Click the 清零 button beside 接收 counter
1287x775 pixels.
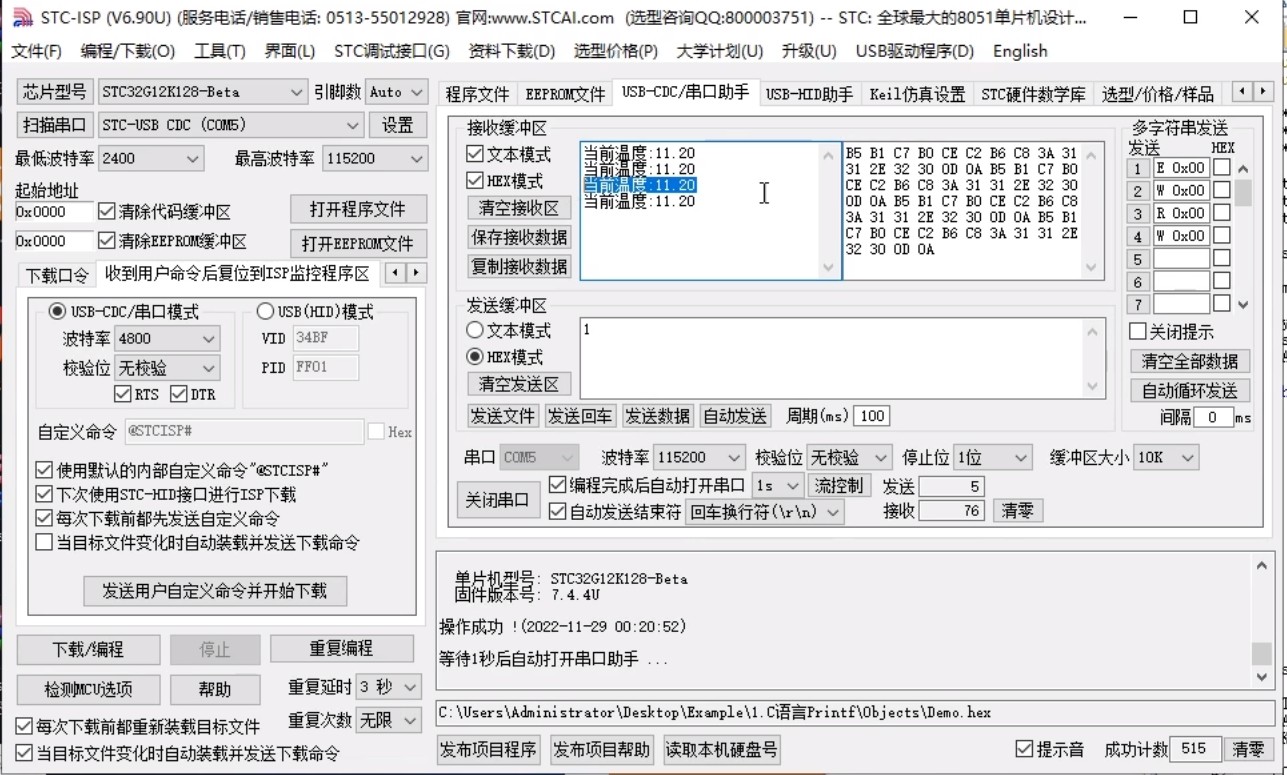[1018, 510]
